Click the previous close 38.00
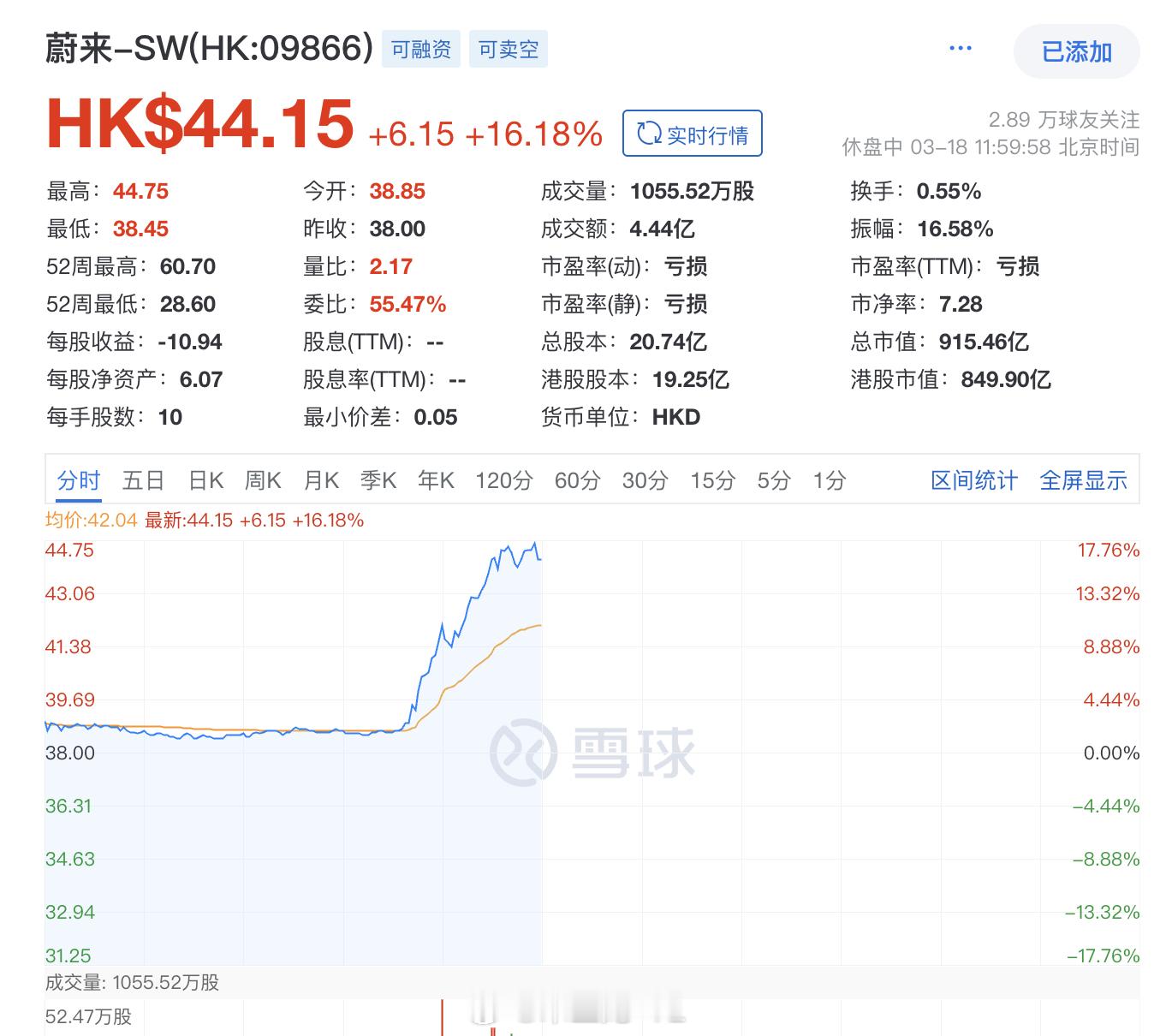Viewport: 1154px width, 1036px height. [397, 229]
